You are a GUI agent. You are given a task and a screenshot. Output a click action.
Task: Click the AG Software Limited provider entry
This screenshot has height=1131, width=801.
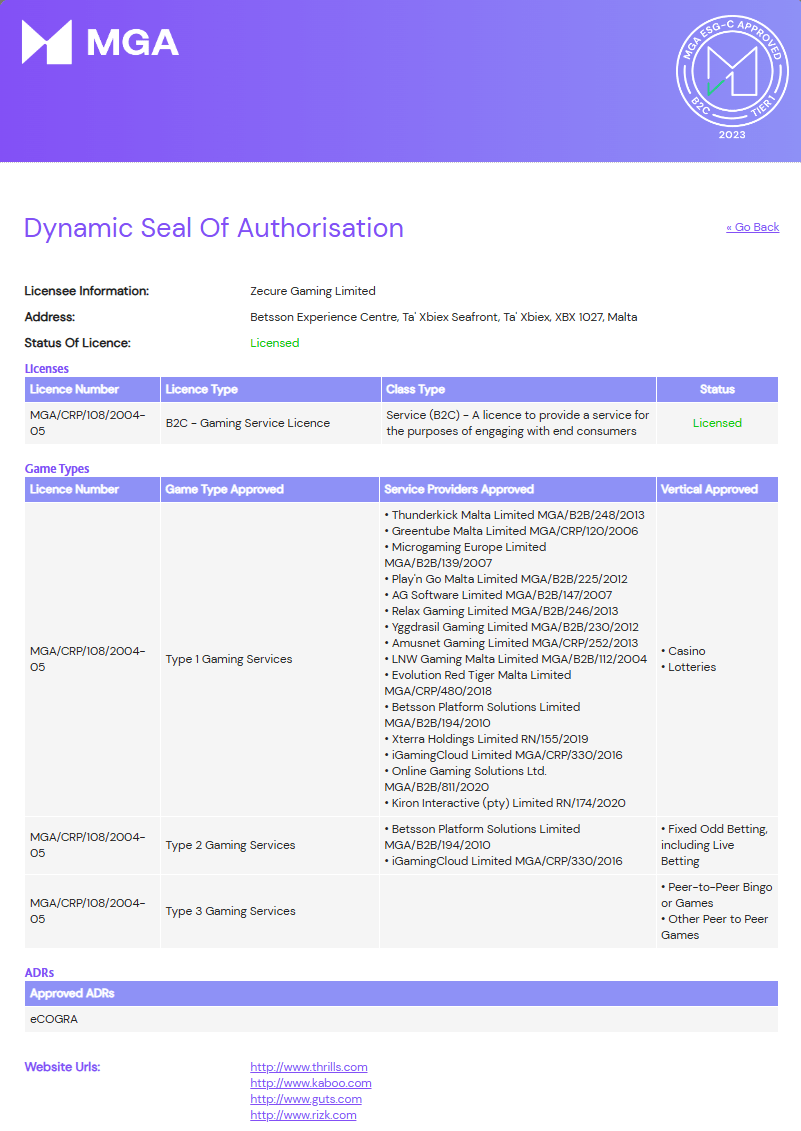tap(498, 595)
